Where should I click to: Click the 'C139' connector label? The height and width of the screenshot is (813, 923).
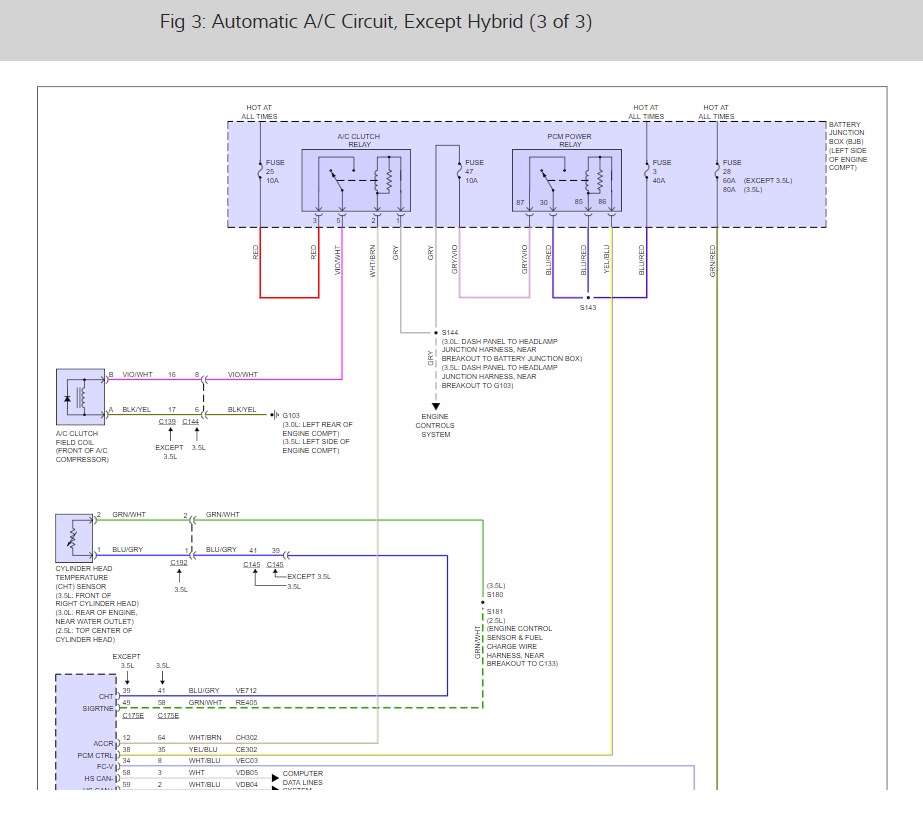click(167, 422)
